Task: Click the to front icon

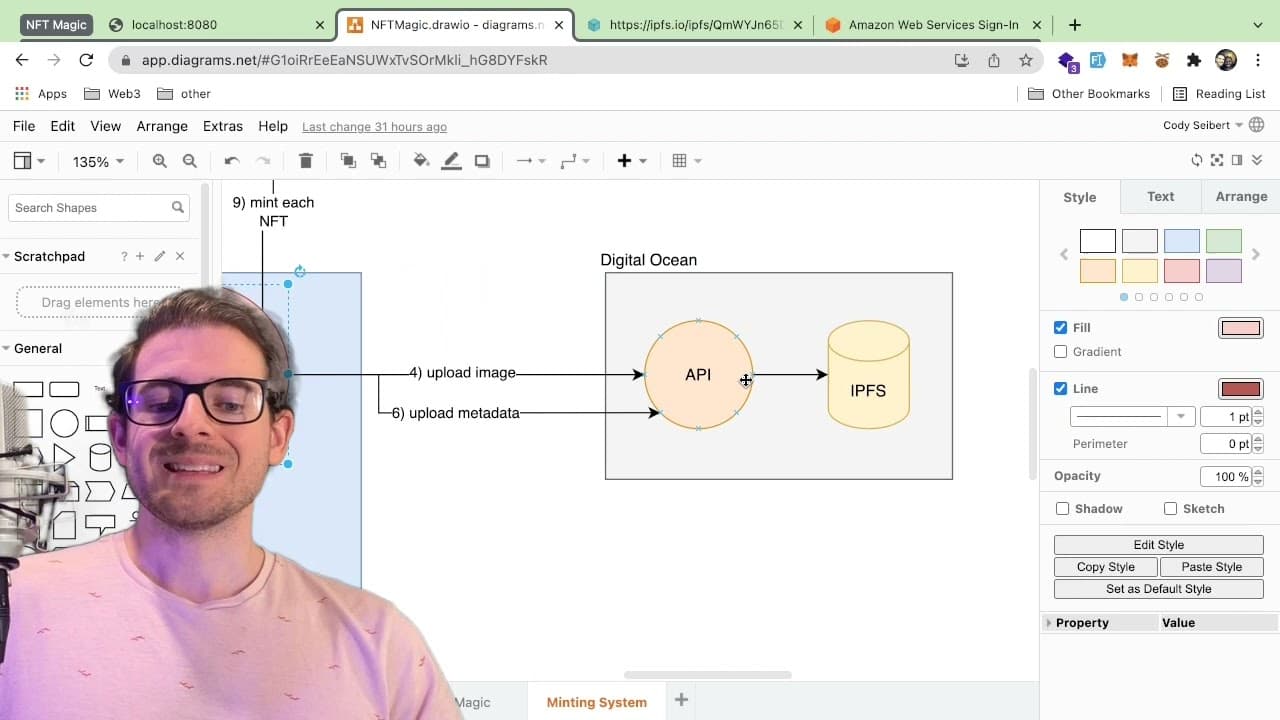Action: point(347,161)
